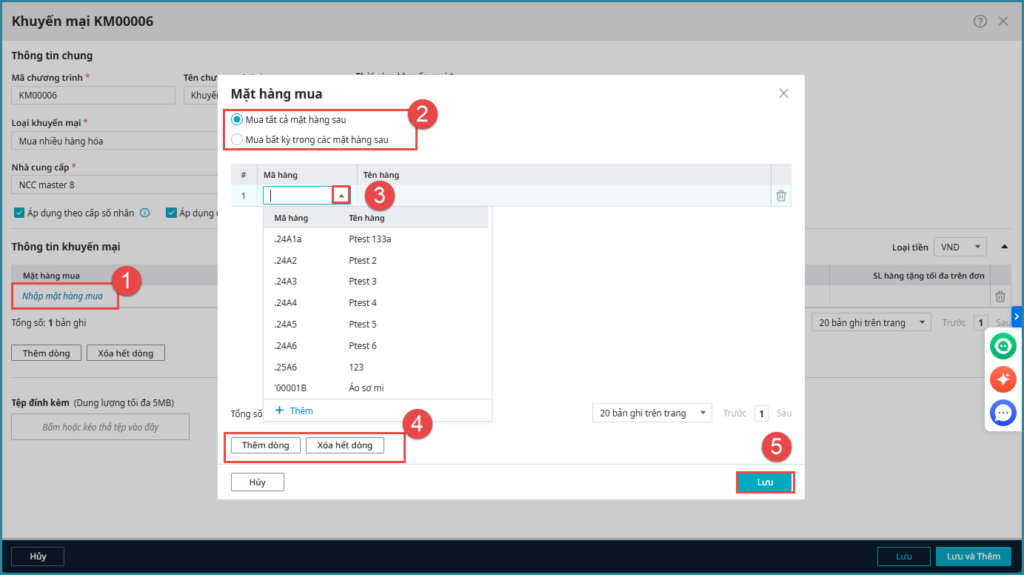This screenshot has height=575, width=1024.
Task: Choose item .24A5 Ptest 5
Action: point(377,324)
